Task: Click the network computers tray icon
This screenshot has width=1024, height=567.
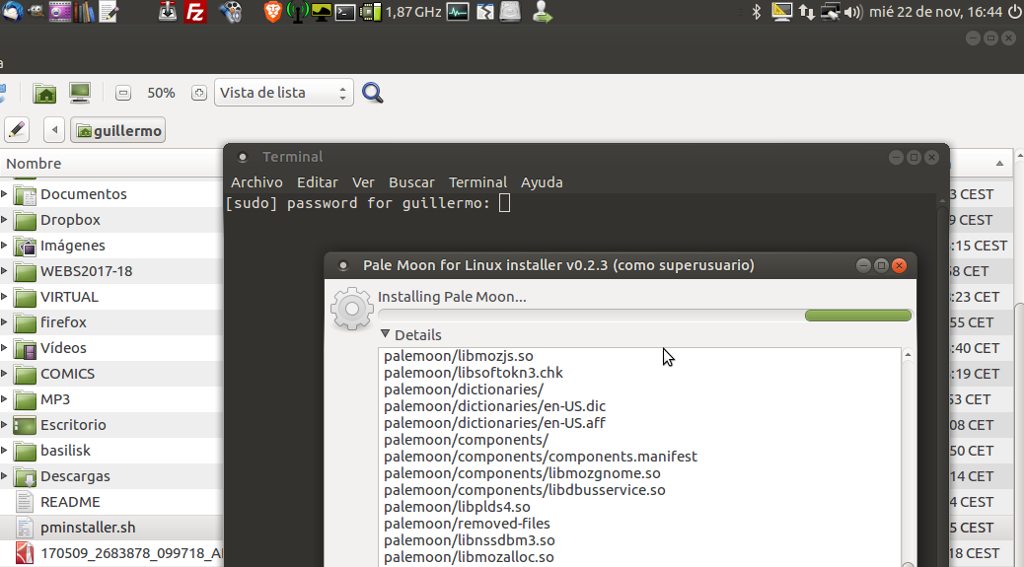Action: coord(830,12)
